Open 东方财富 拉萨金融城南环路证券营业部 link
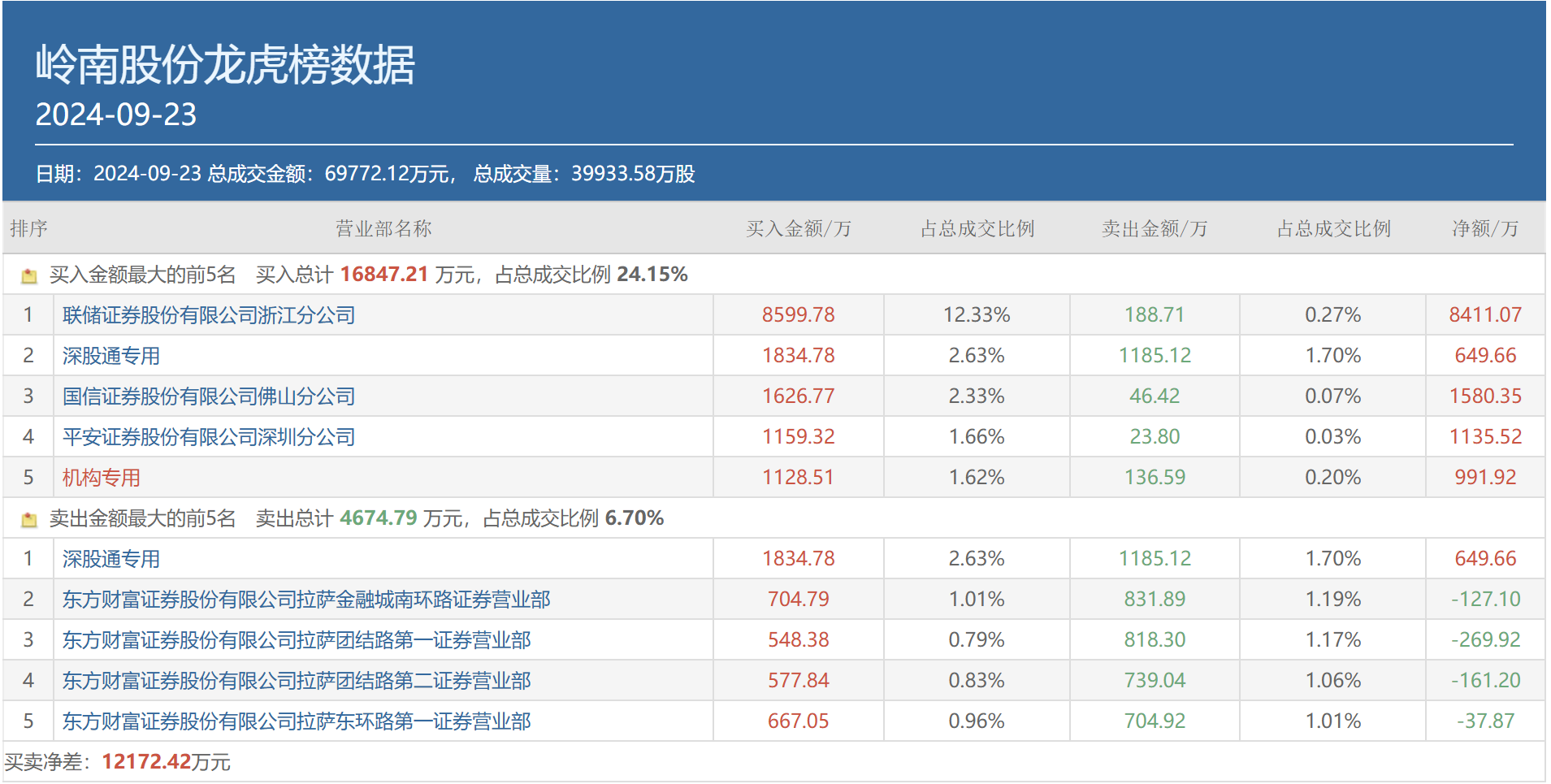Viewport: 1551px width, 784px height. pyautogui.click(x=306, y=600)
